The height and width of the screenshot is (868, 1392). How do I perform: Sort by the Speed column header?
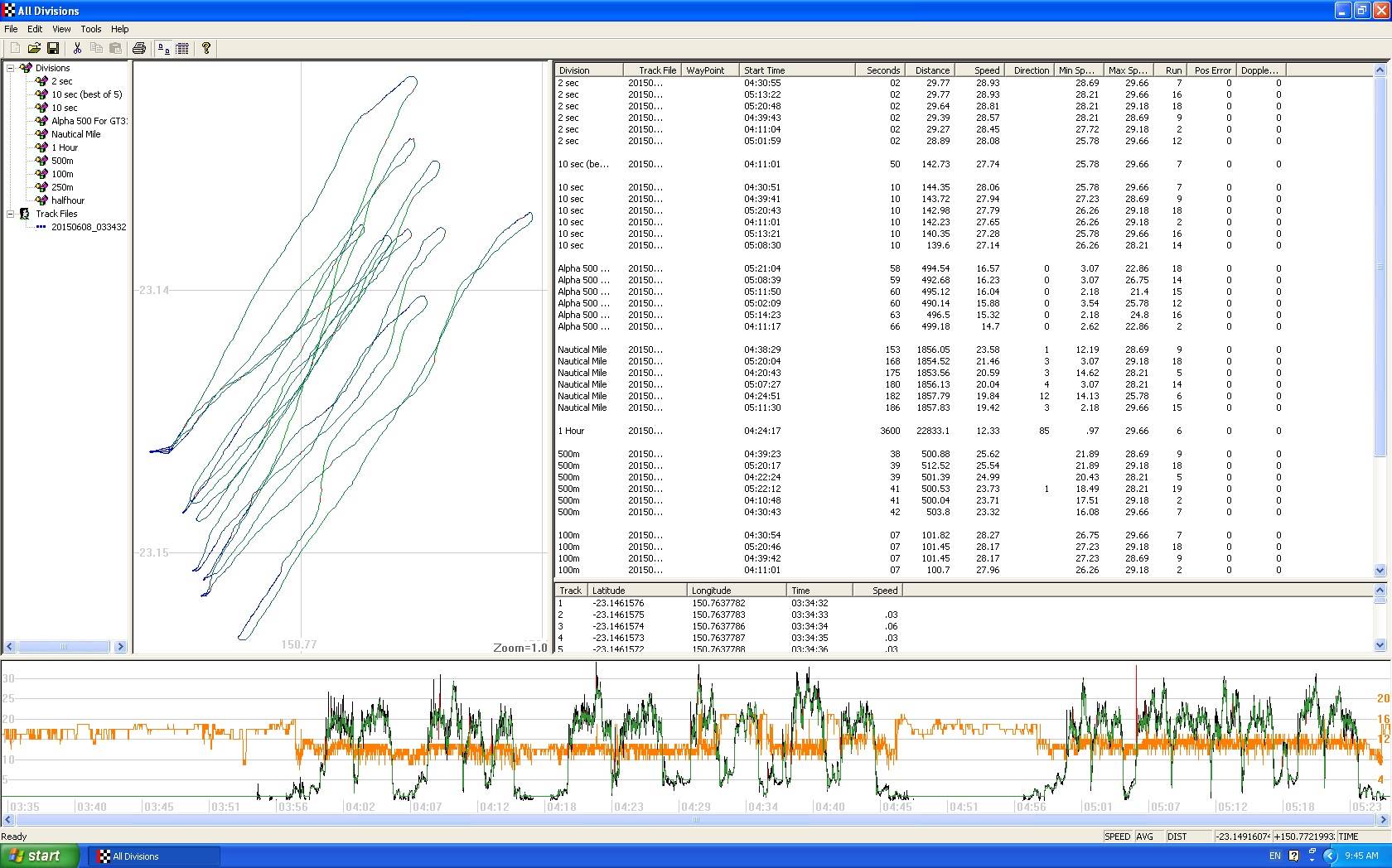click(986, 70)
